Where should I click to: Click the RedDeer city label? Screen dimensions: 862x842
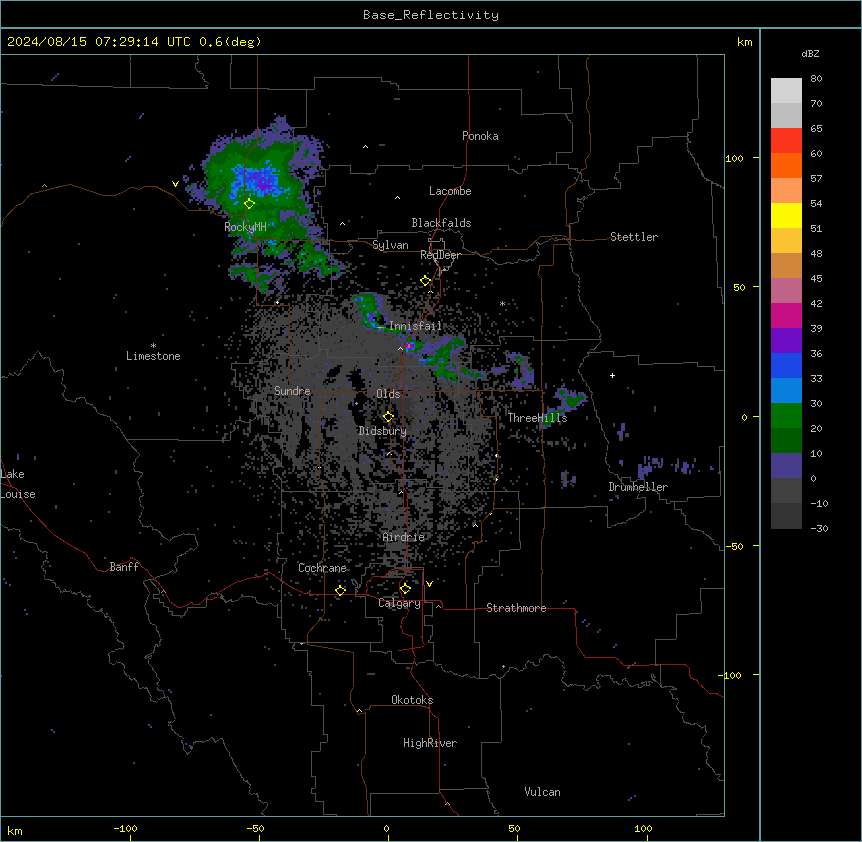tap(440, 255)
